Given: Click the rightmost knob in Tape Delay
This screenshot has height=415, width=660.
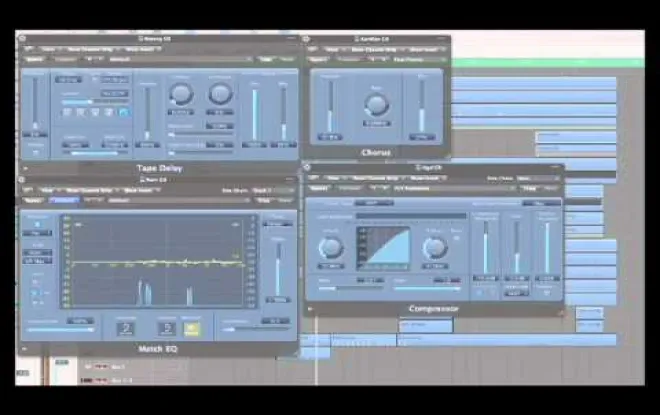Looking at the screenshot, I should coord(221,94).
